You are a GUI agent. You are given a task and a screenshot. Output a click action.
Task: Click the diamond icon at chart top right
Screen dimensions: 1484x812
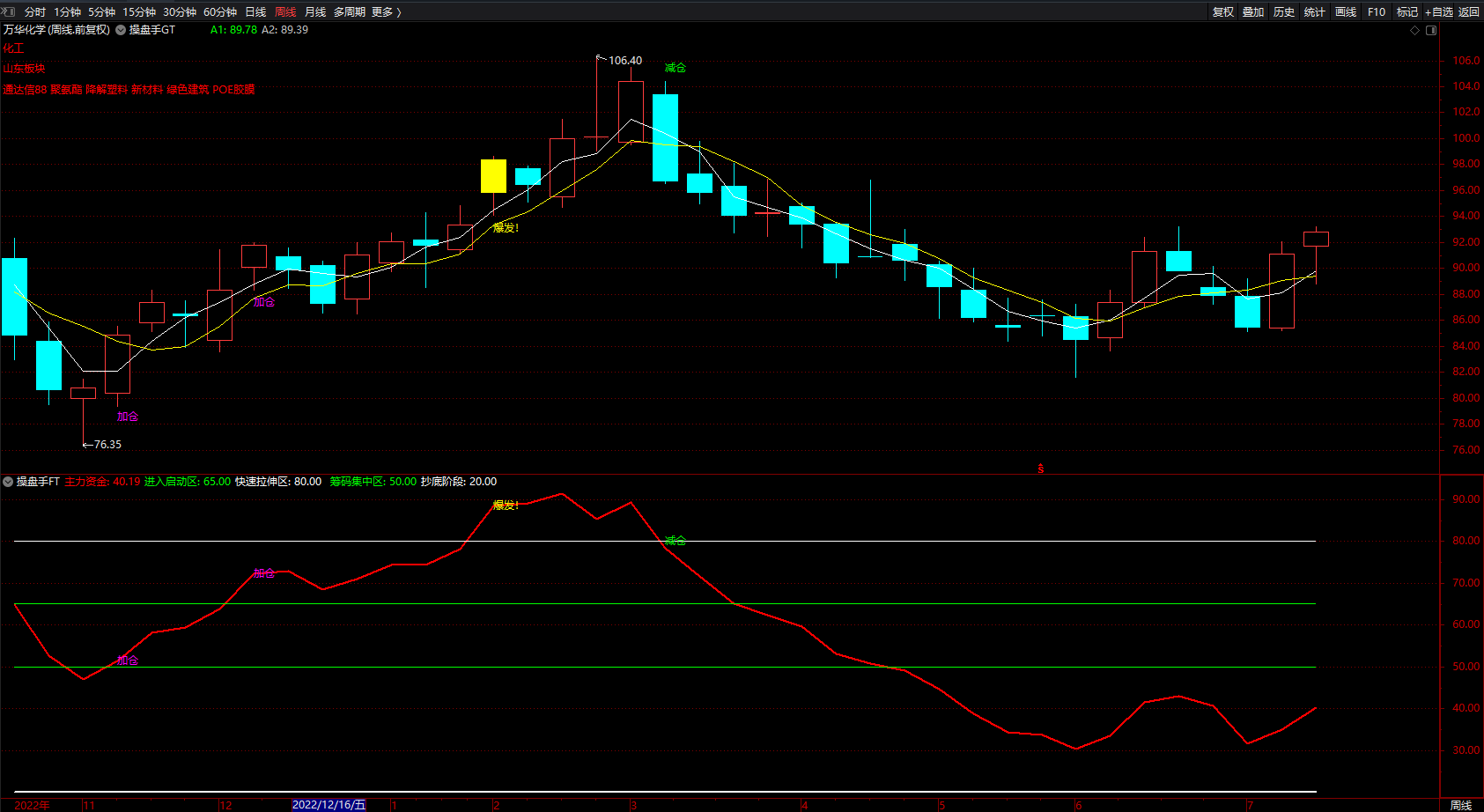(x=1415, y=30)
